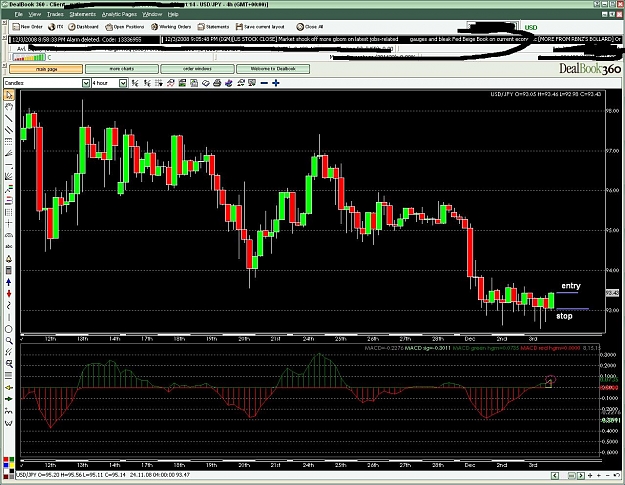Open the Analytic Pages menu
The height and width of the screenshot is (485, 625).
click(x=119, y=14)
